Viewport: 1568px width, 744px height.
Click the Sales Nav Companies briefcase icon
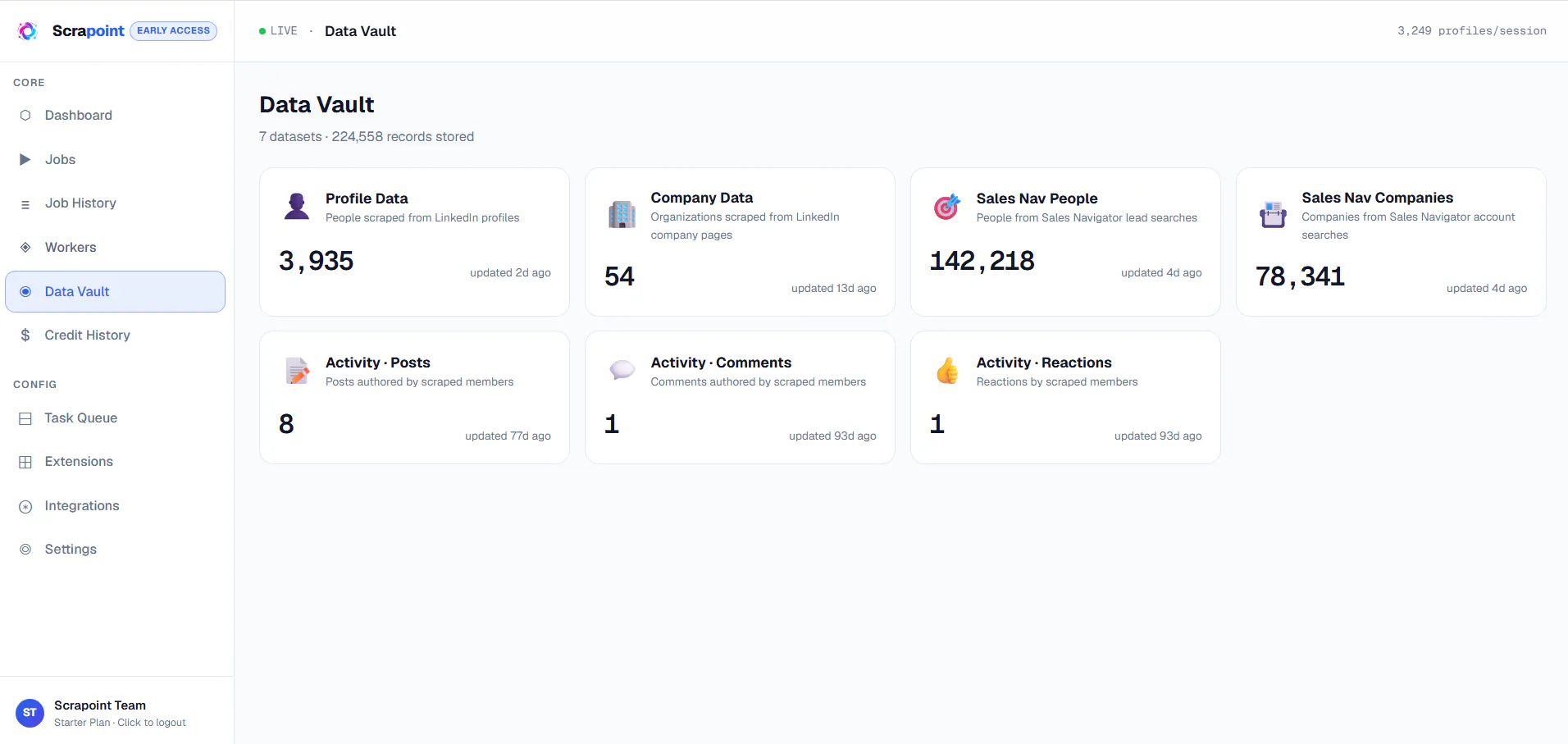click(x=1273, y=214)
